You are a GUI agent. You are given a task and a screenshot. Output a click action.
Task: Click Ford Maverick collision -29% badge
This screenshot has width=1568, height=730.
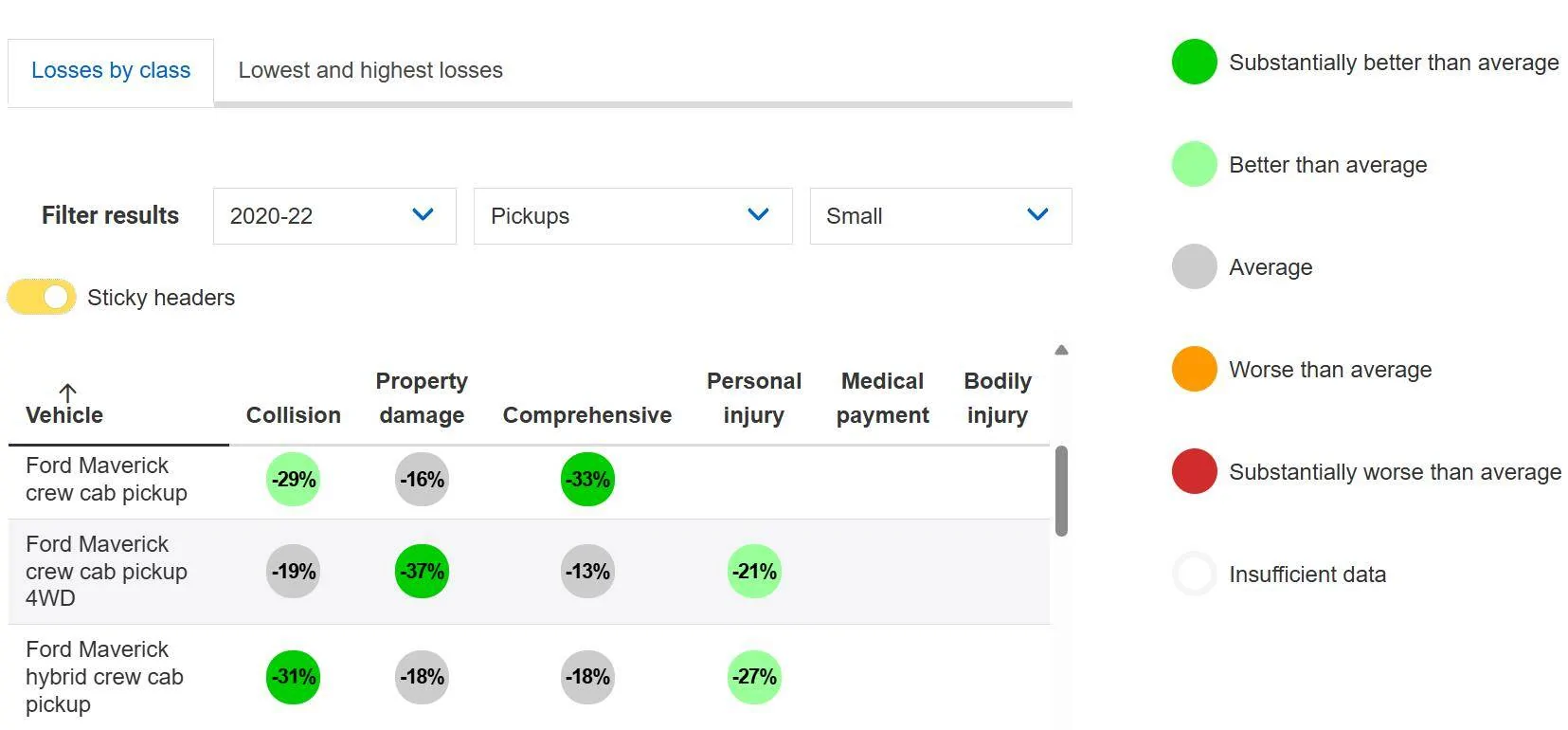[x=293, y=480]
